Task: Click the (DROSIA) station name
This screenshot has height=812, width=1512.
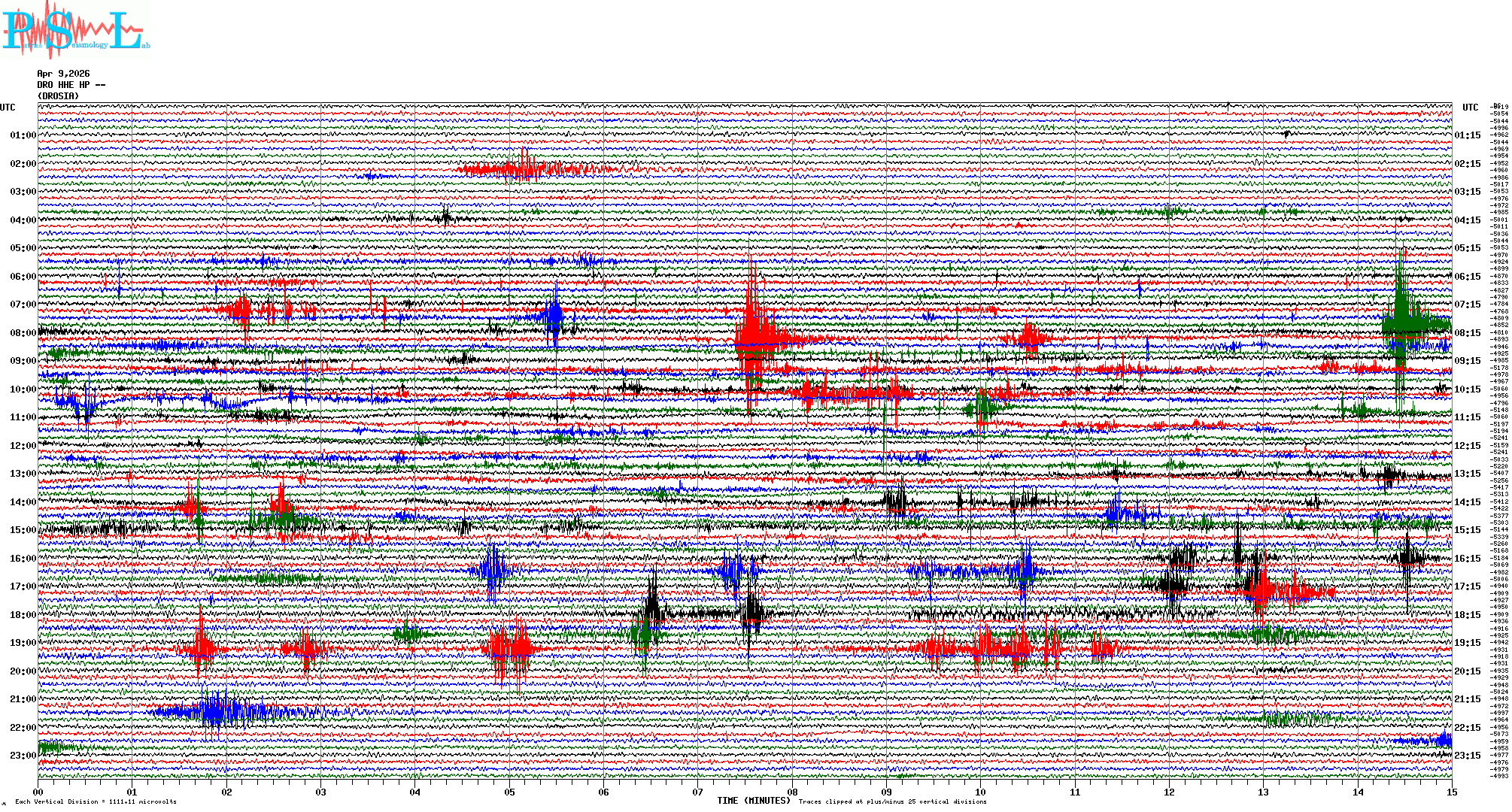Action: pos(58,96)
